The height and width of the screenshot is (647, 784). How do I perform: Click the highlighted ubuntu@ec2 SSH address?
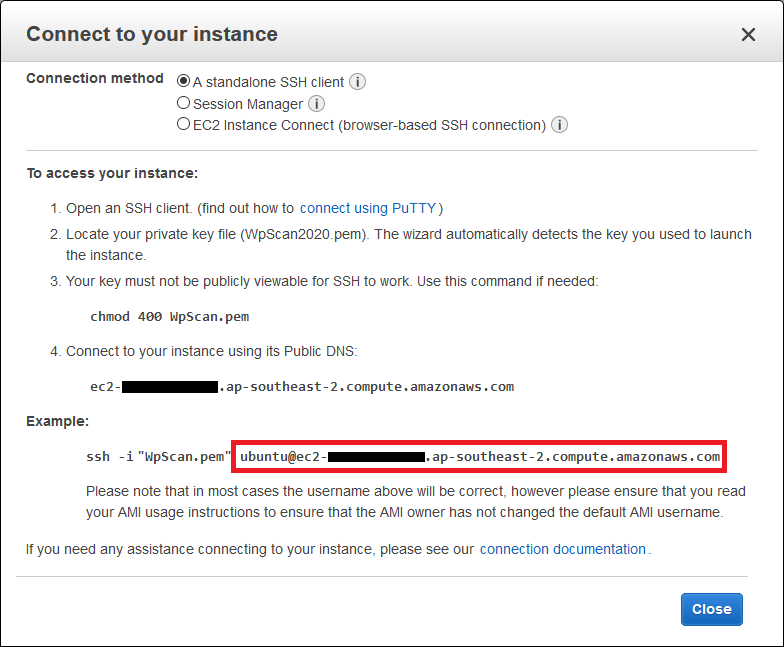(x=479, y=456)
